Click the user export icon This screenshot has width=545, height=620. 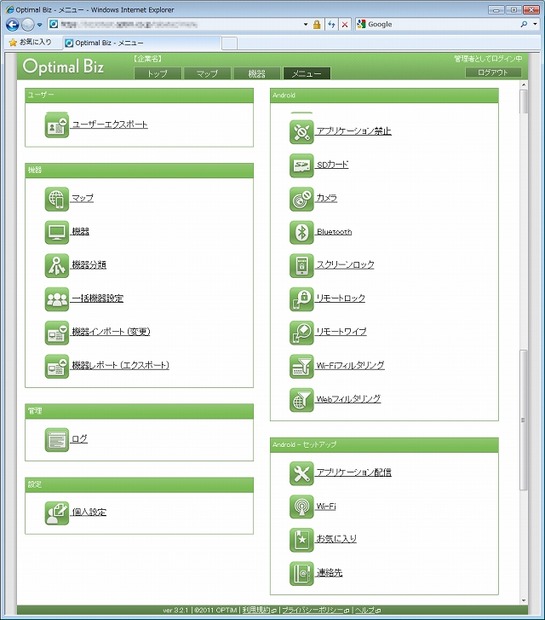point(57,125)
